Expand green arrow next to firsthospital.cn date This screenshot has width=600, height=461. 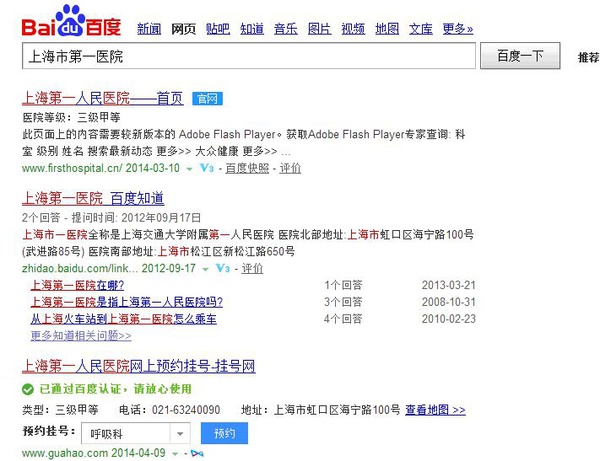click(190, 169)
